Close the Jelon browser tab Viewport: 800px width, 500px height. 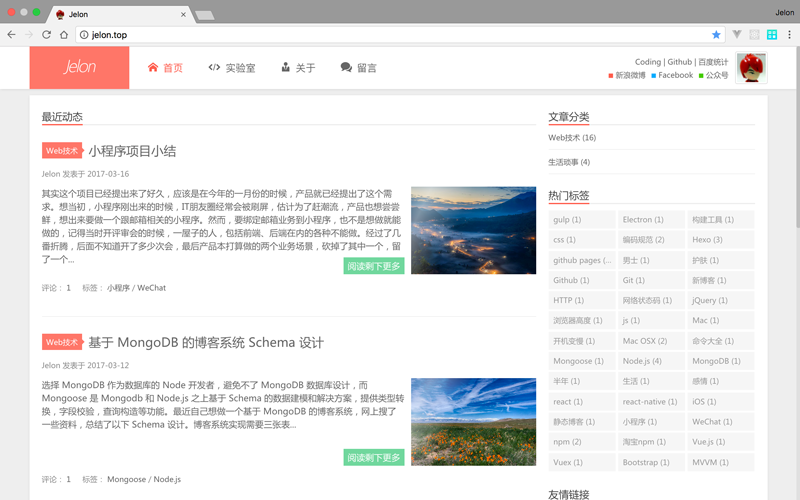[x=182, y=14]
